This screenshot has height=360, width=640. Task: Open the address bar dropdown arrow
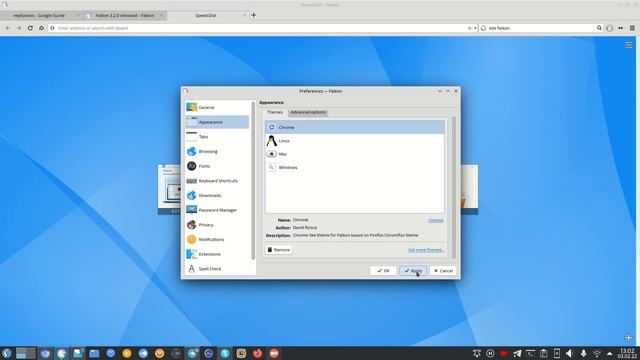(475, 28)
